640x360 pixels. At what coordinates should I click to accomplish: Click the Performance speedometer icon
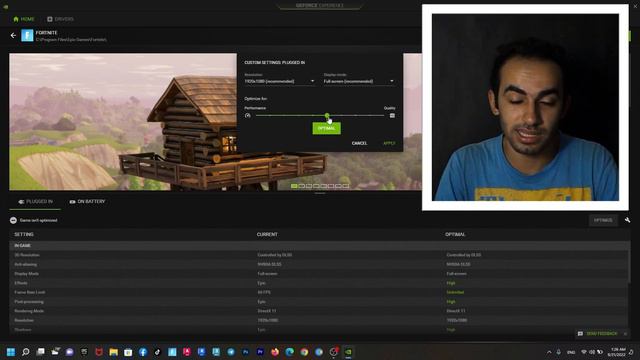pos(248,116)
